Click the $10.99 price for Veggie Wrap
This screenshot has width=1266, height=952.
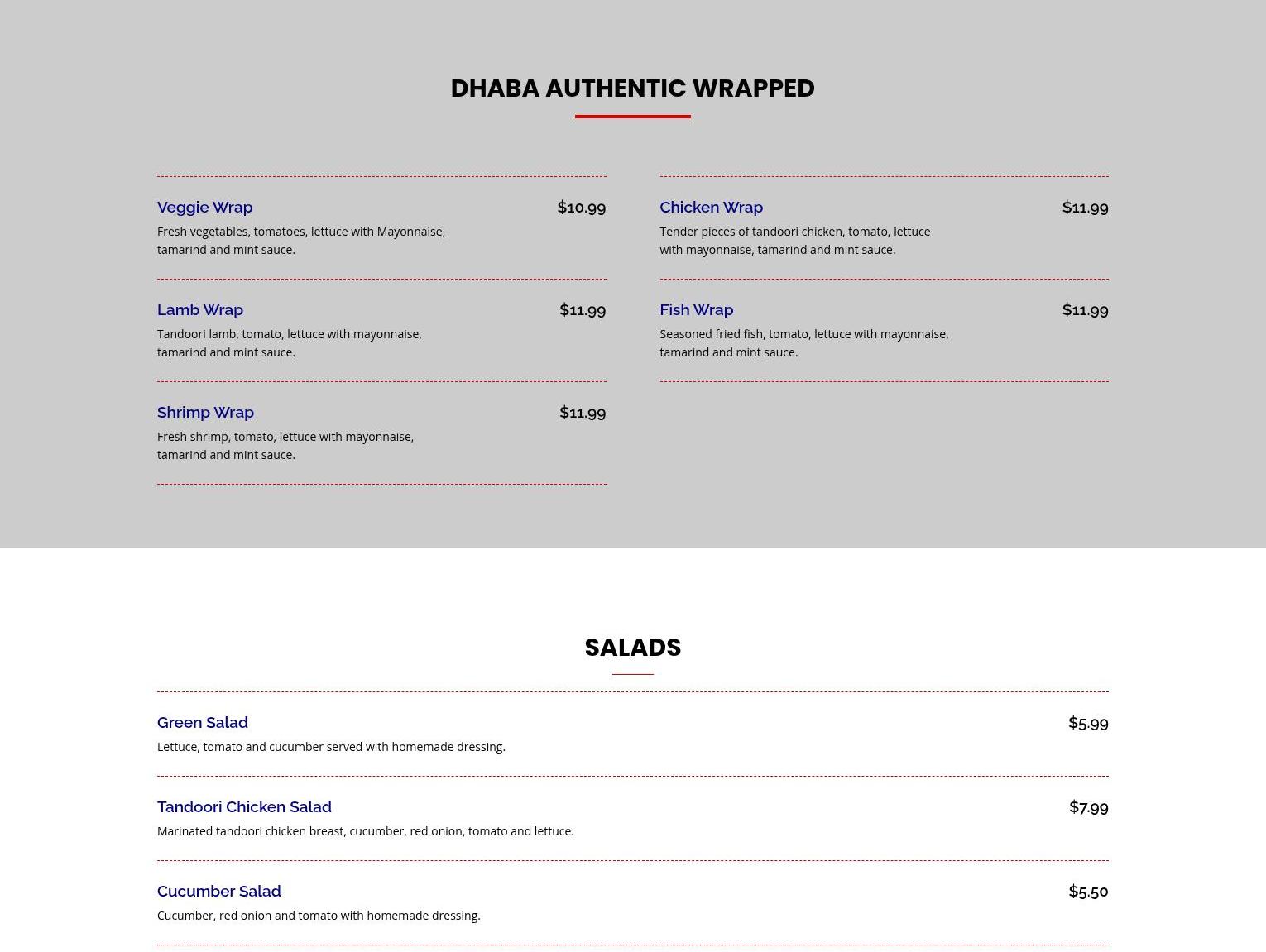[x=582, y=208]
